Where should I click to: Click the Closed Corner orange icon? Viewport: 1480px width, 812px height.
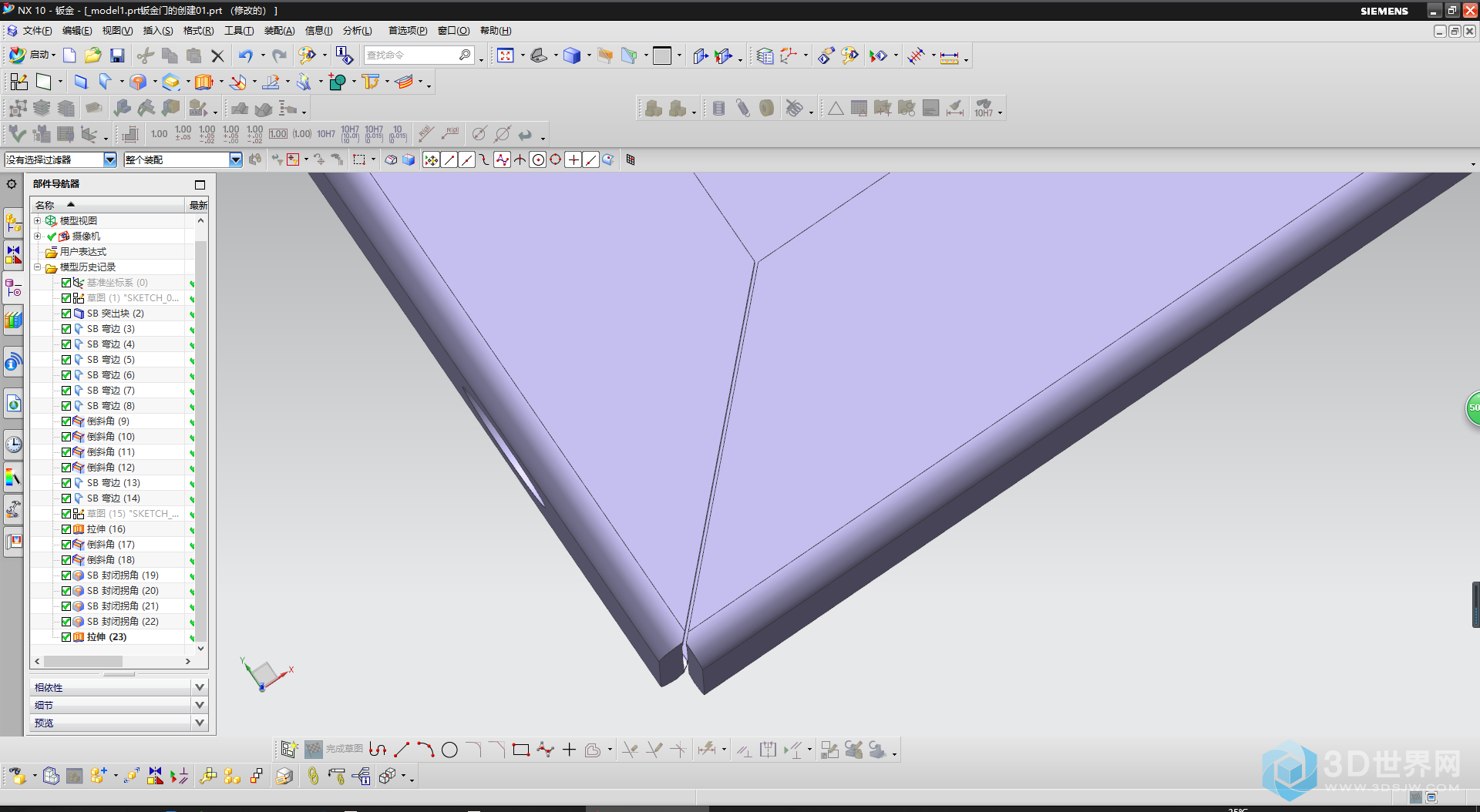point(139,82)
